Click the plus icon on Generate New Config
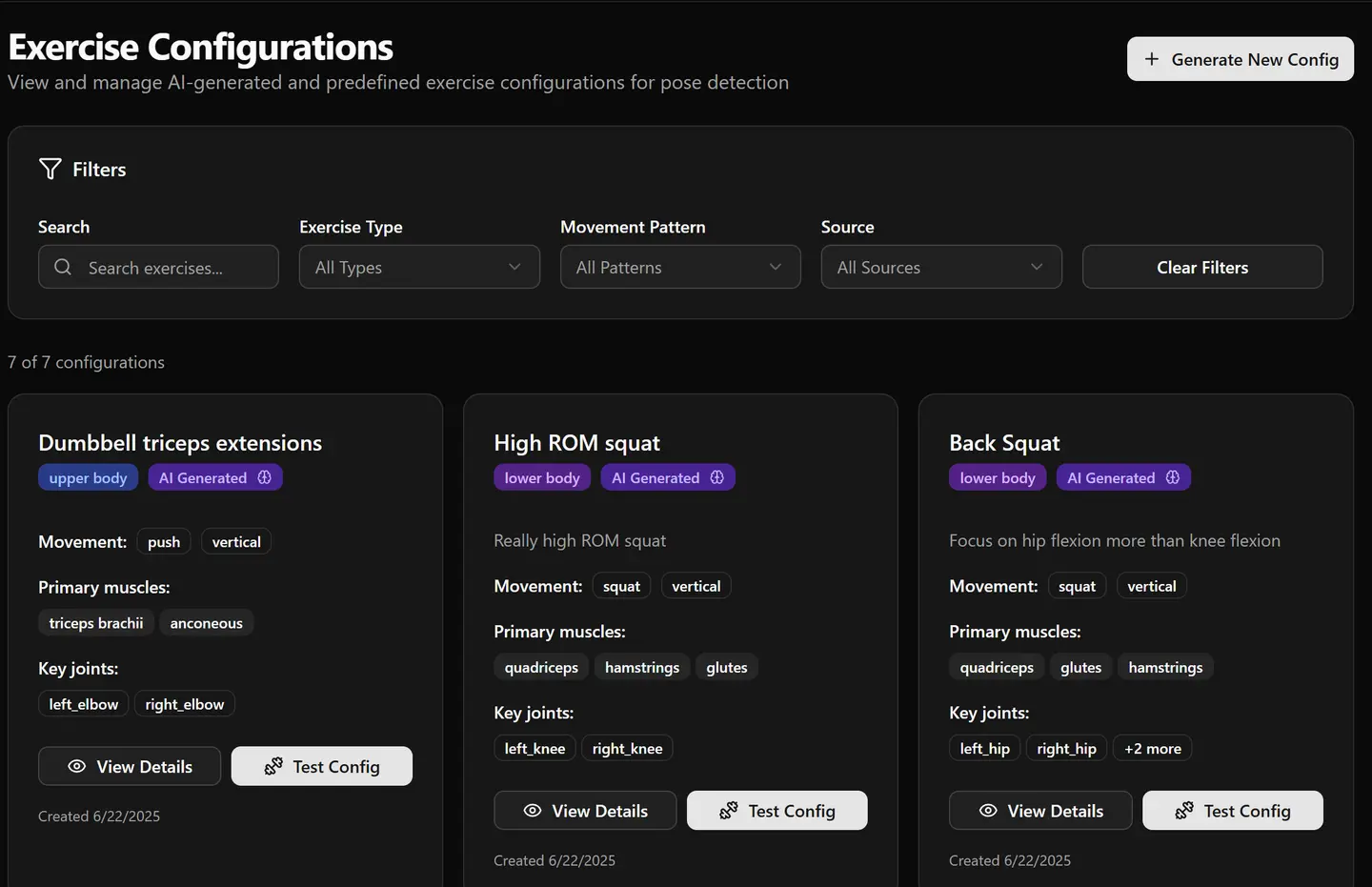The width and height of the screenshot is (1372, 887). click(x=1152, y=59)
